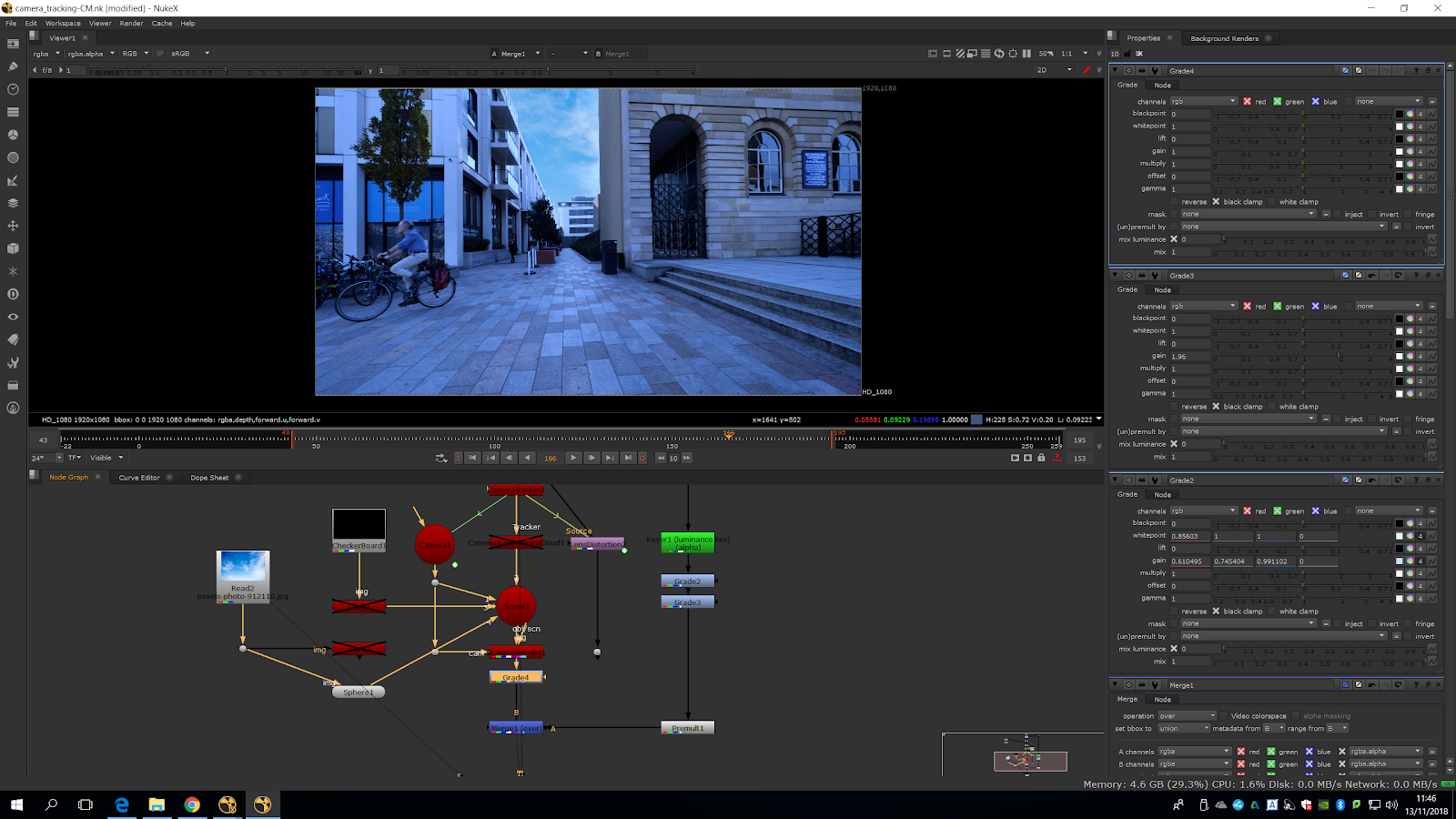Open the Time nodes clock icon

point(13,89)
